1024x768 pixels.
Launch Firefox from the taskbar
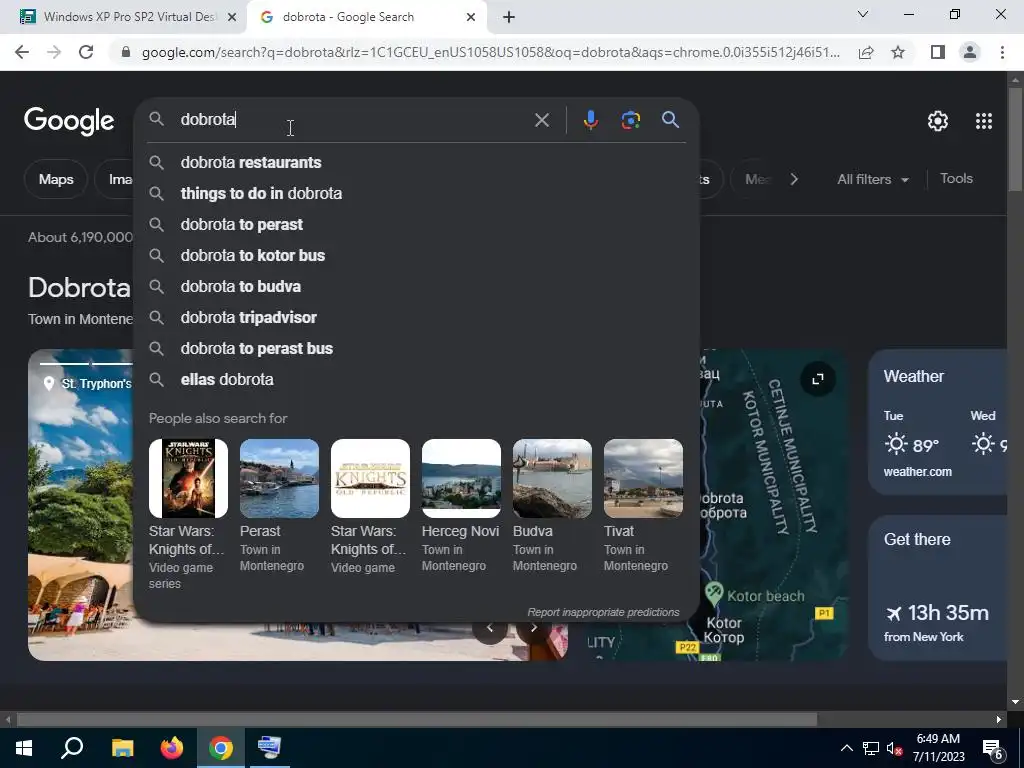click(x=172, y=748)
